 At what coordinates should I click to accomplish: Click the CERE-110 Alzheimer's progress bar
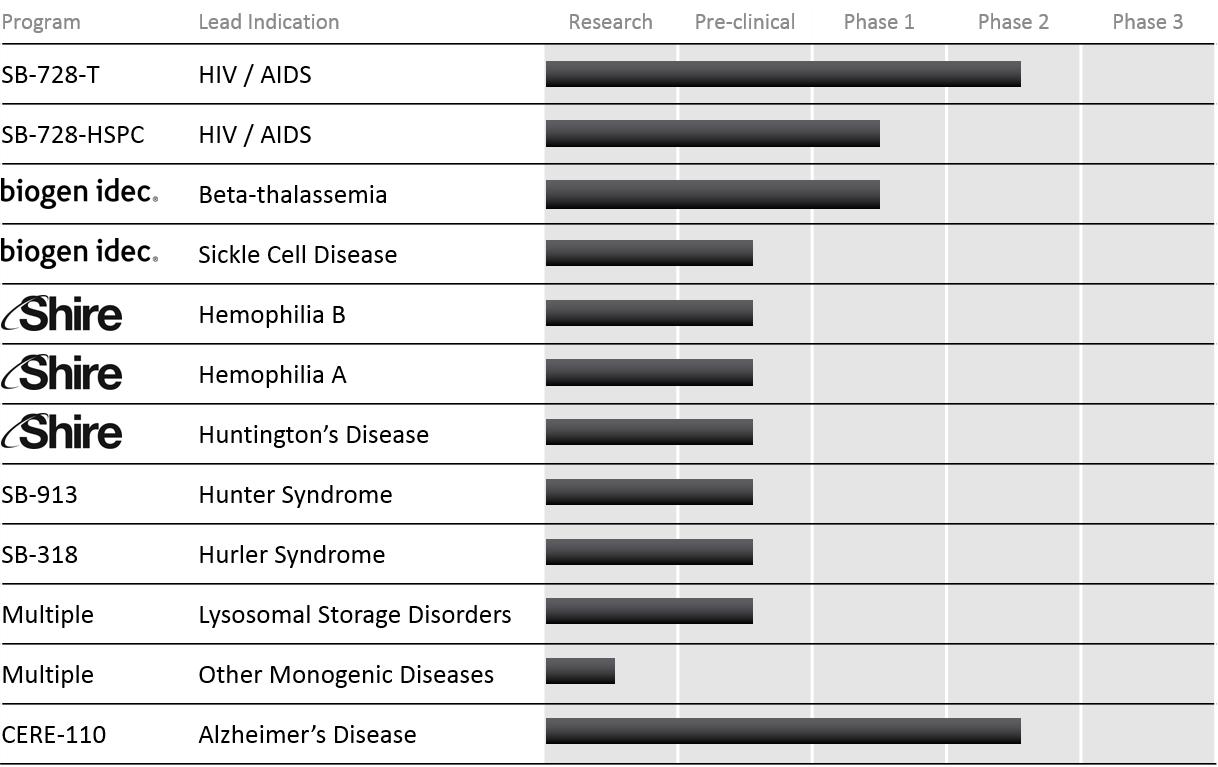pos(783,732)
